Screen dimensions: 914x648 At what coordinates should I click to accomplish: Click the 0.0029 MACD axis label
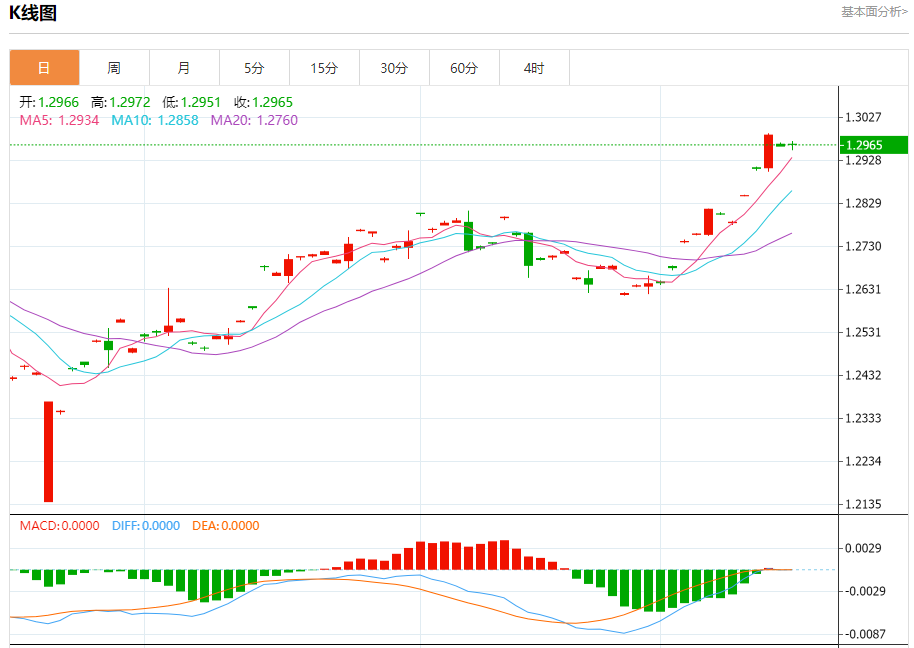coord(863,548)
